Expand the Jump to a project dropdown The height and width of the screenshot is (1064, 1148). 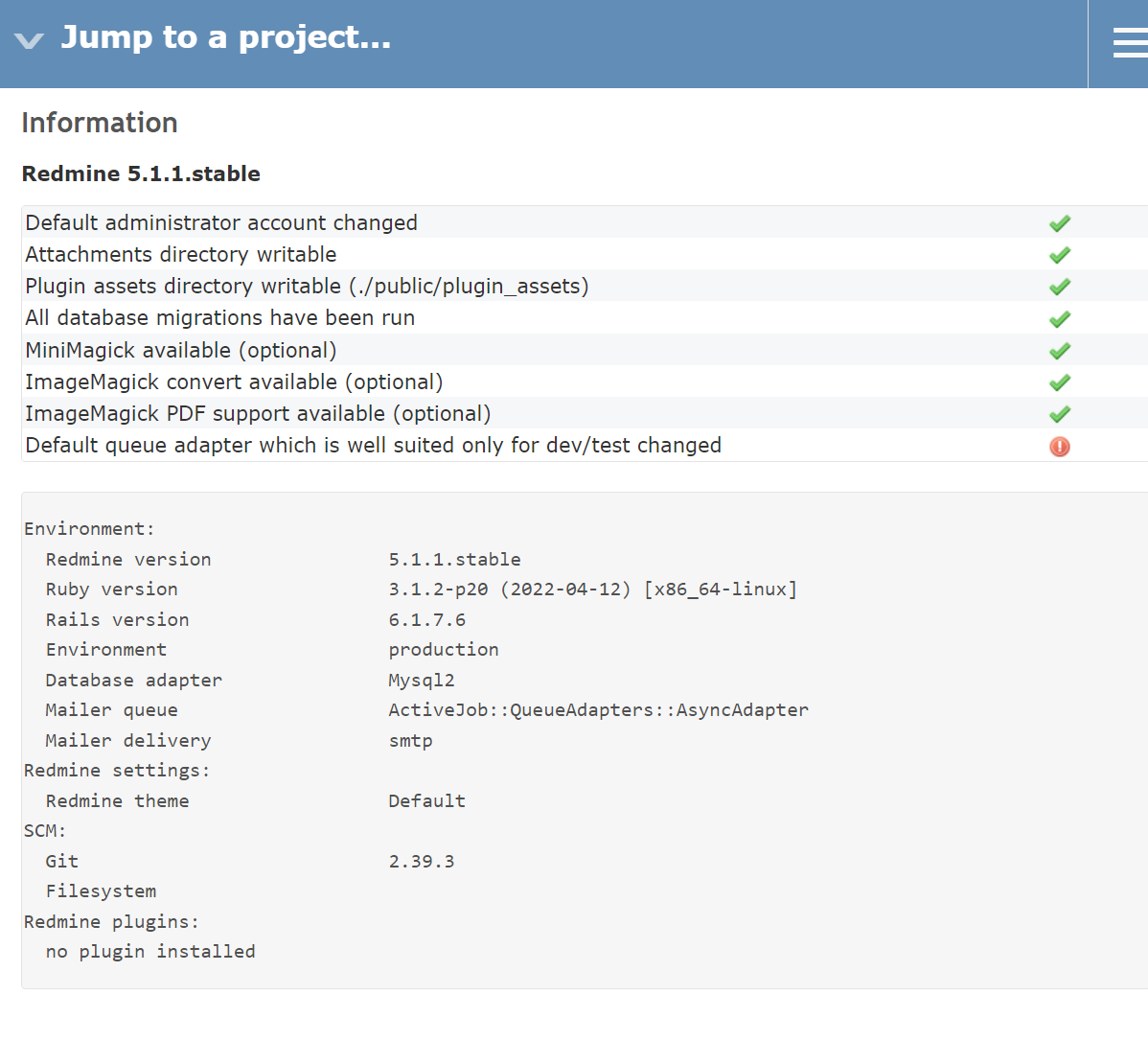pyautogui.click(x=225, y=37)
